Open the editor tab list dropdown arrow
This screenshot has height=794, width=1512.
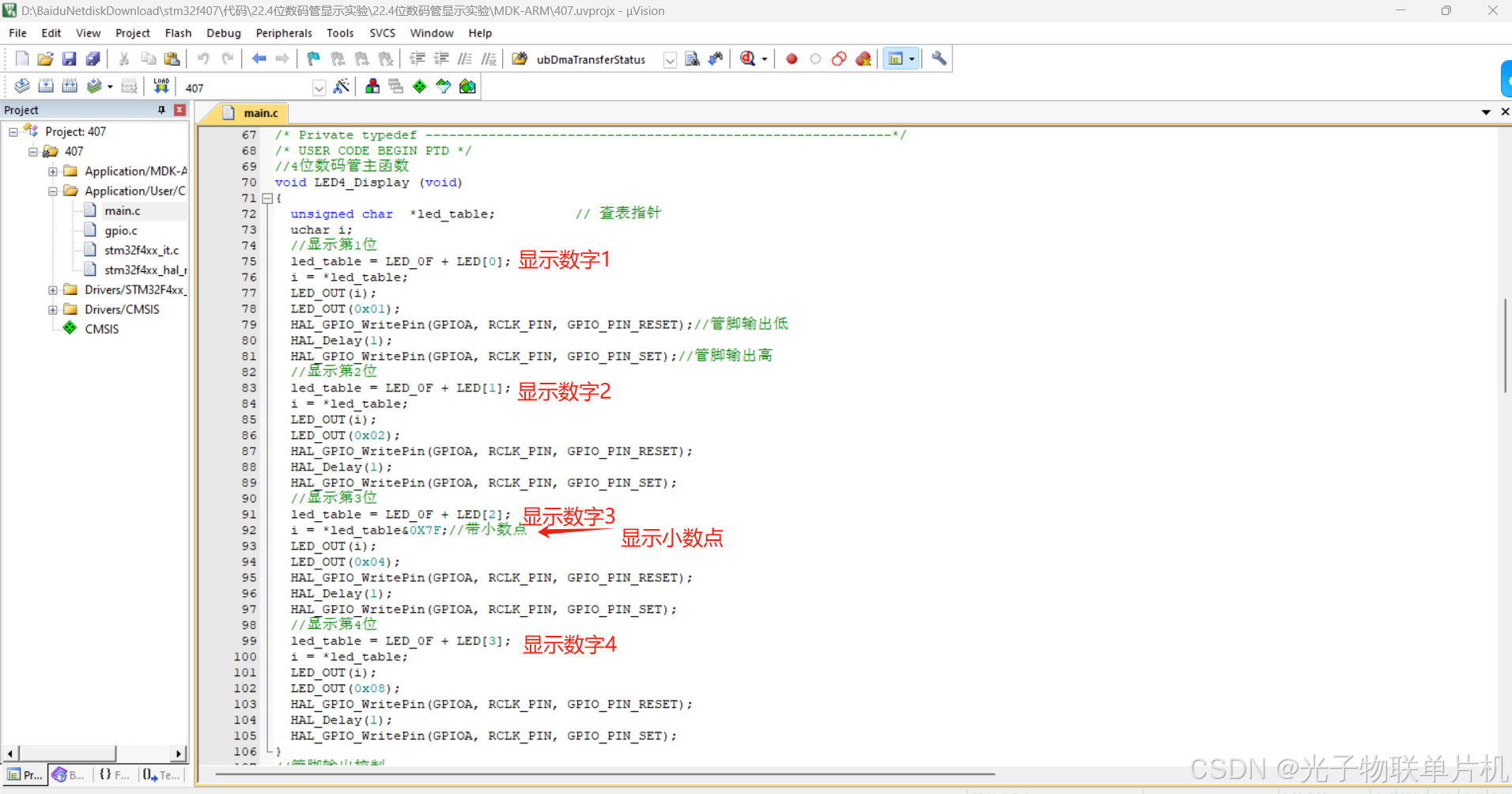point(1486,112)
